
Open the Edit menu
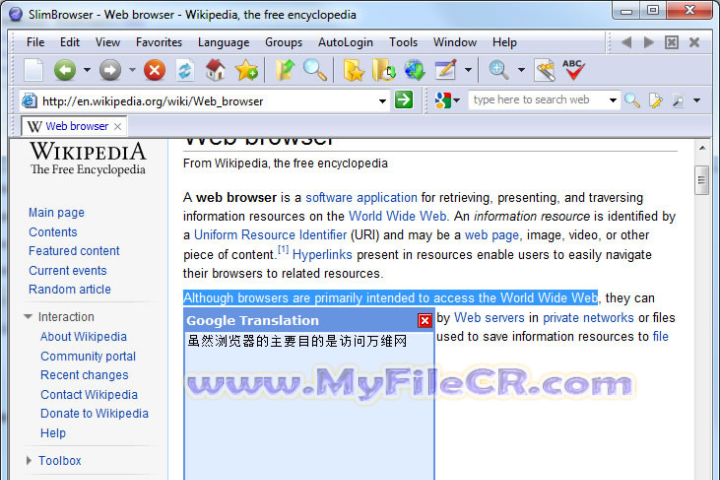(70, 42)
